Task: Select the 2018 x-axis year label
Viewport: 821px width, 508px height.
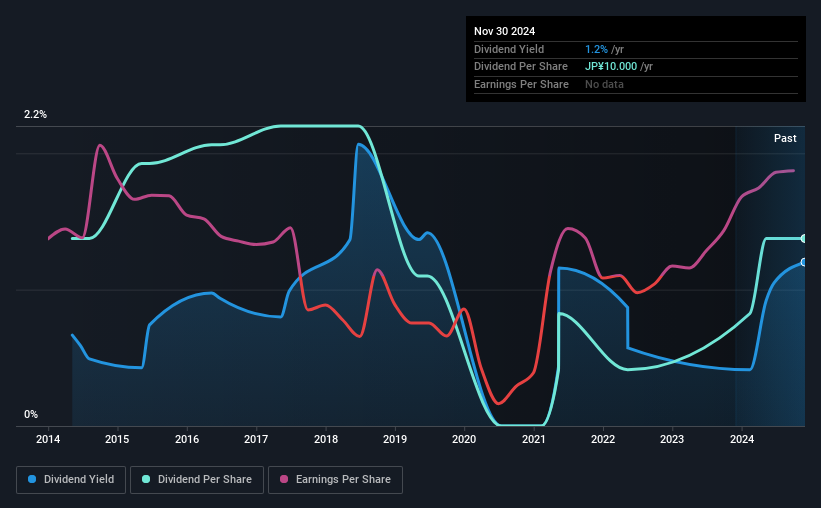Action: pyautogui.click(x=326, y=439)
